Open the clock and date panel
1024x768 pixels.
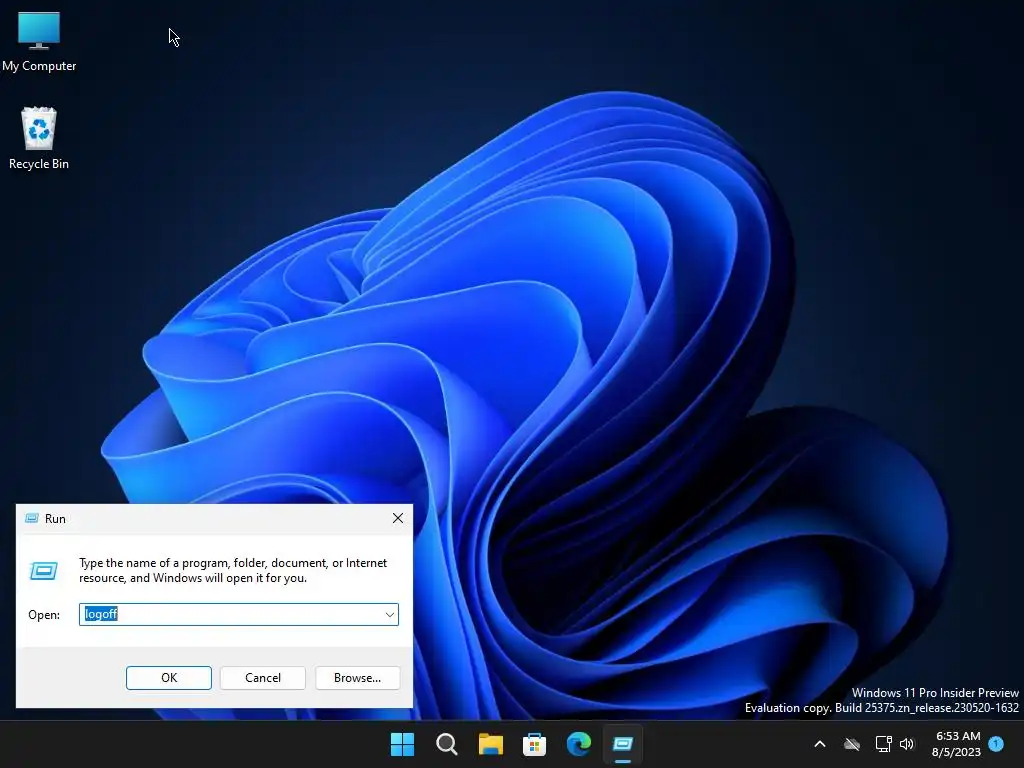coord(957,744)
